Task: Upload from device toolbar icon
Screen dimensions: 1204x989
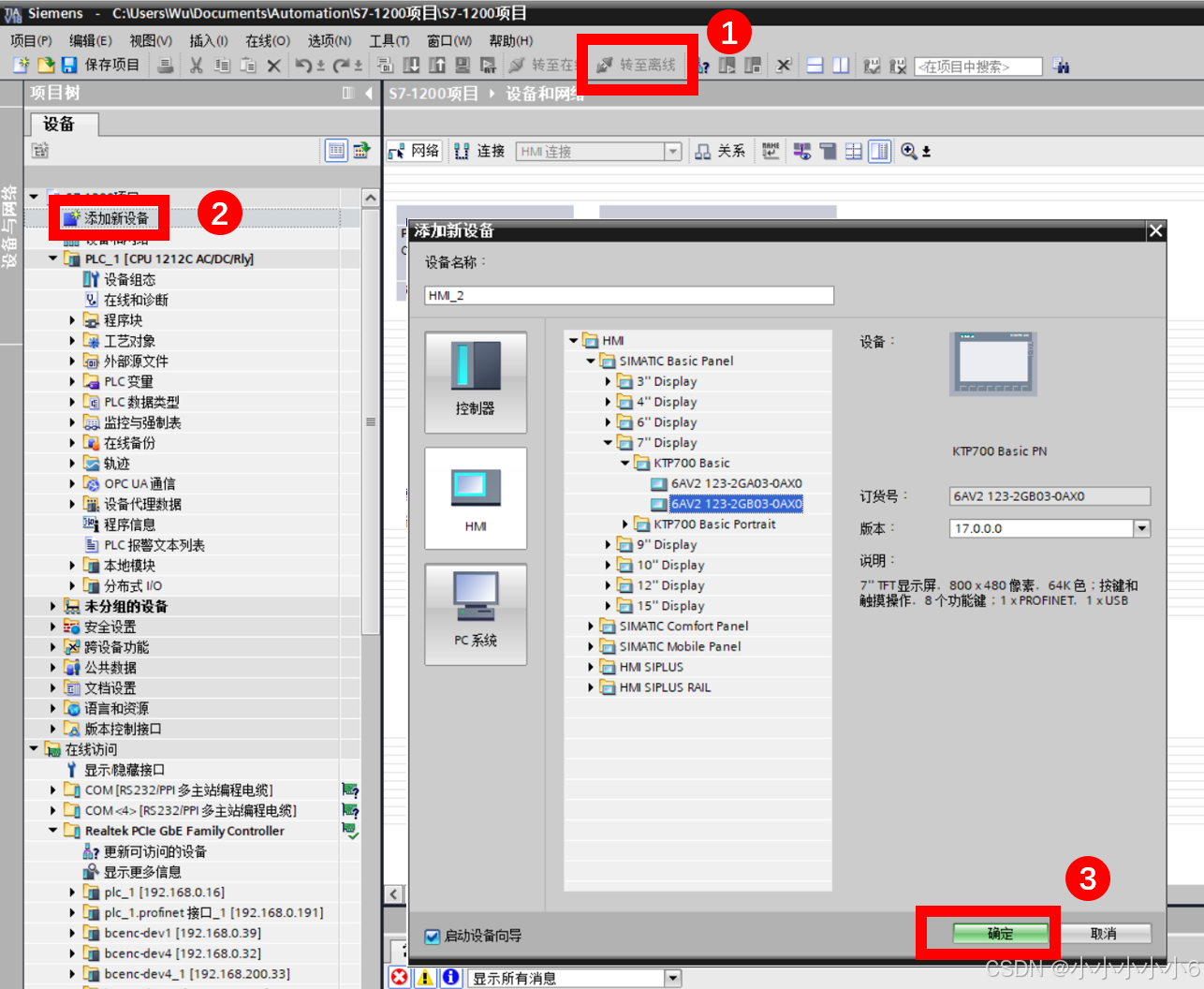Action: (437, 66)
